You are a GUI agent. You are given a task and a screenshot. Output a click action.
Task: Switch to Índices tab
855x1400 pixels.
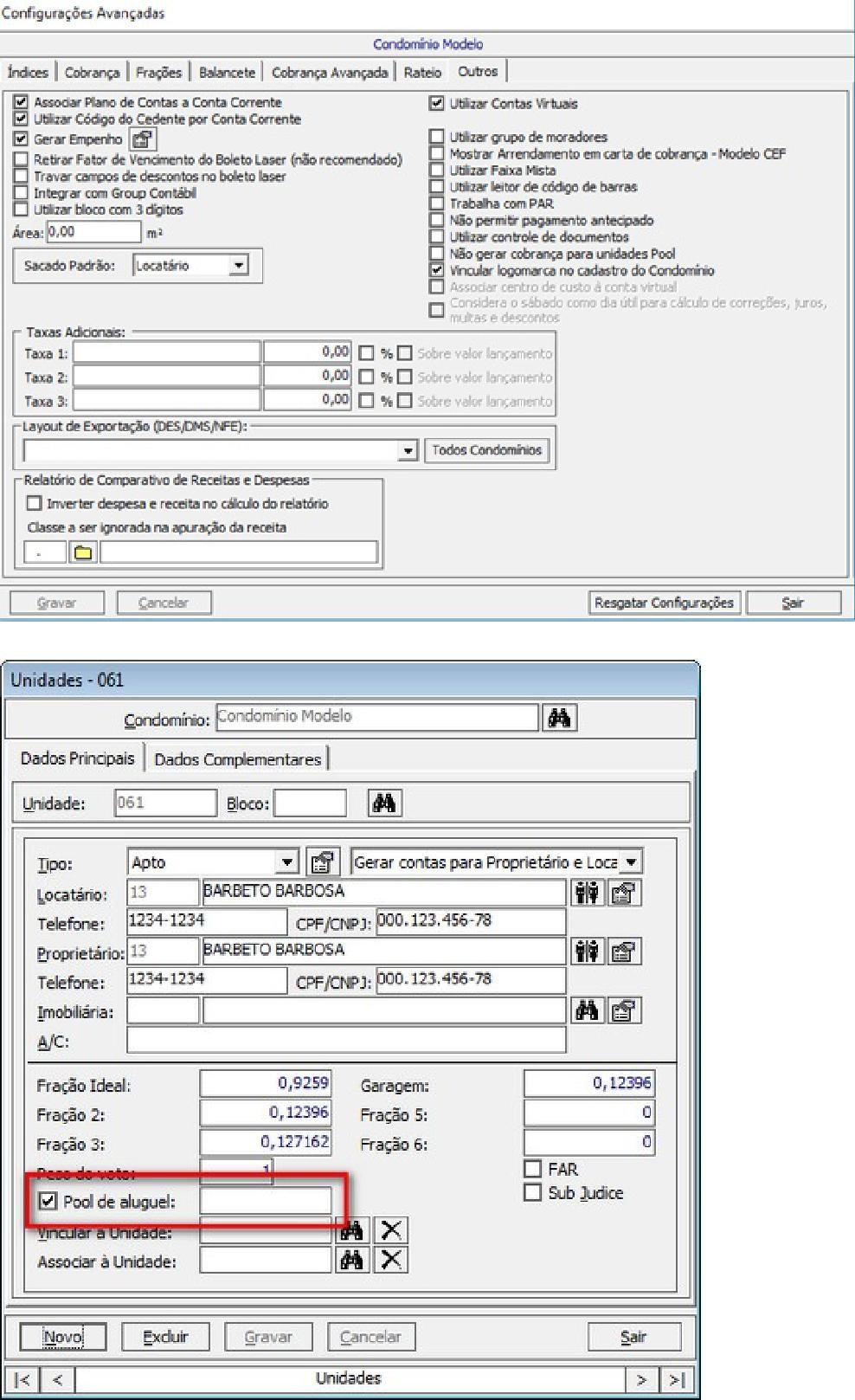(x=28, y=73)
